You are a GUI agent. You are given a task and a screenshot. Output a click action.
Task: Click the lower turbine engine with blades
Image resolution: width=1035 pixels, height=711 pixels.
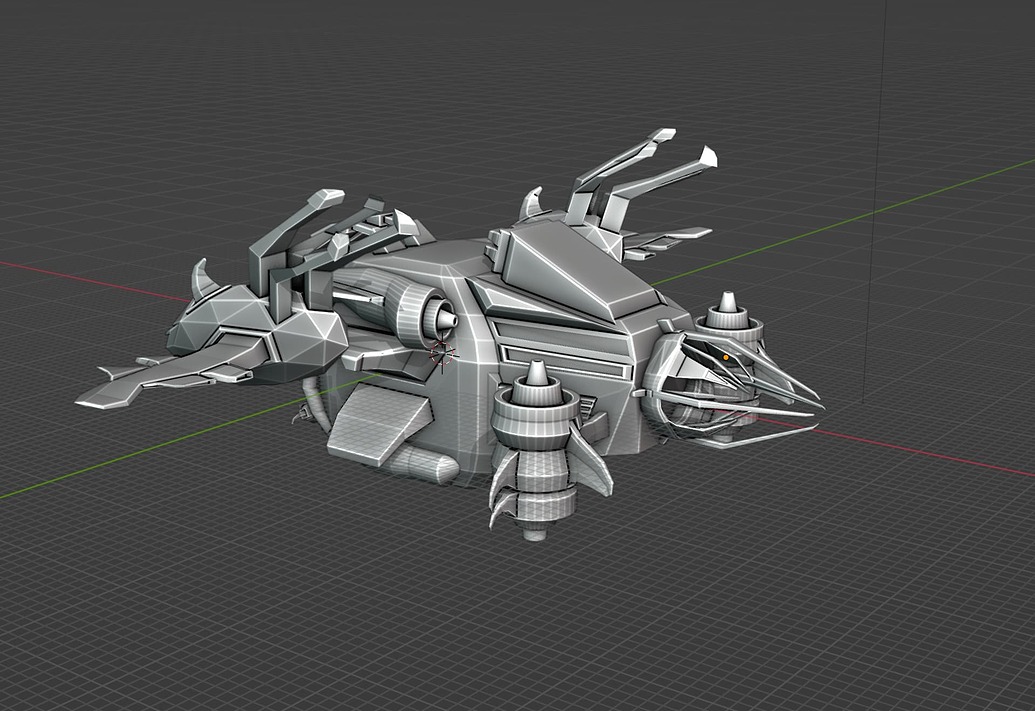535,450
